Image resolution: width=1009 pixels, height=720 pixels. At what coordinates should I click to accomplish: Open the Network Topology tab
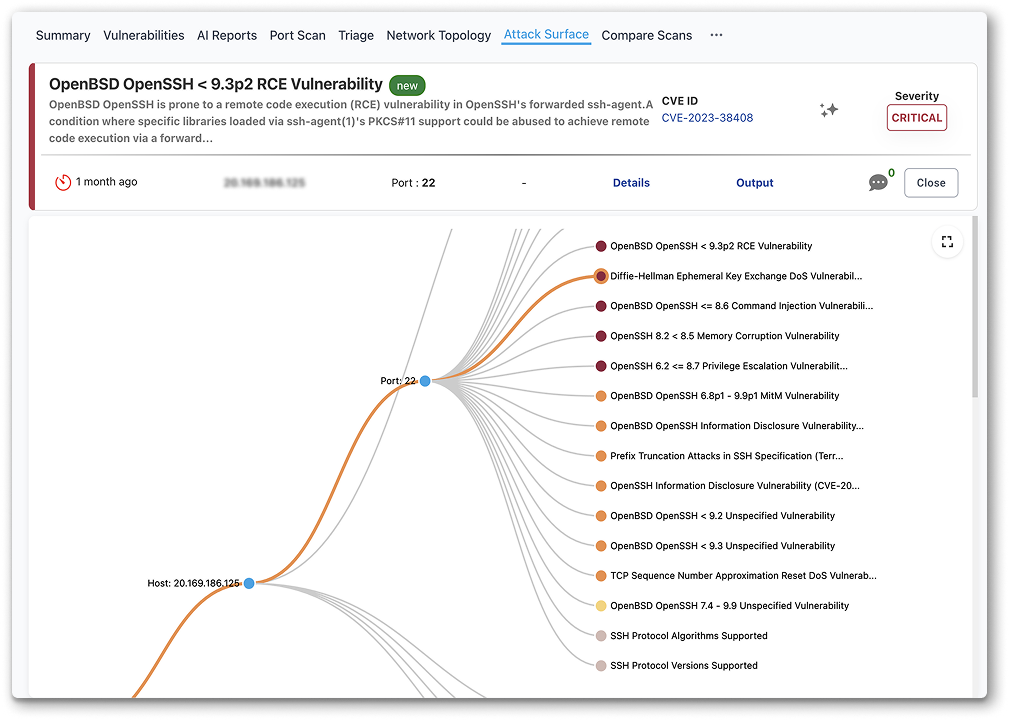438,35
